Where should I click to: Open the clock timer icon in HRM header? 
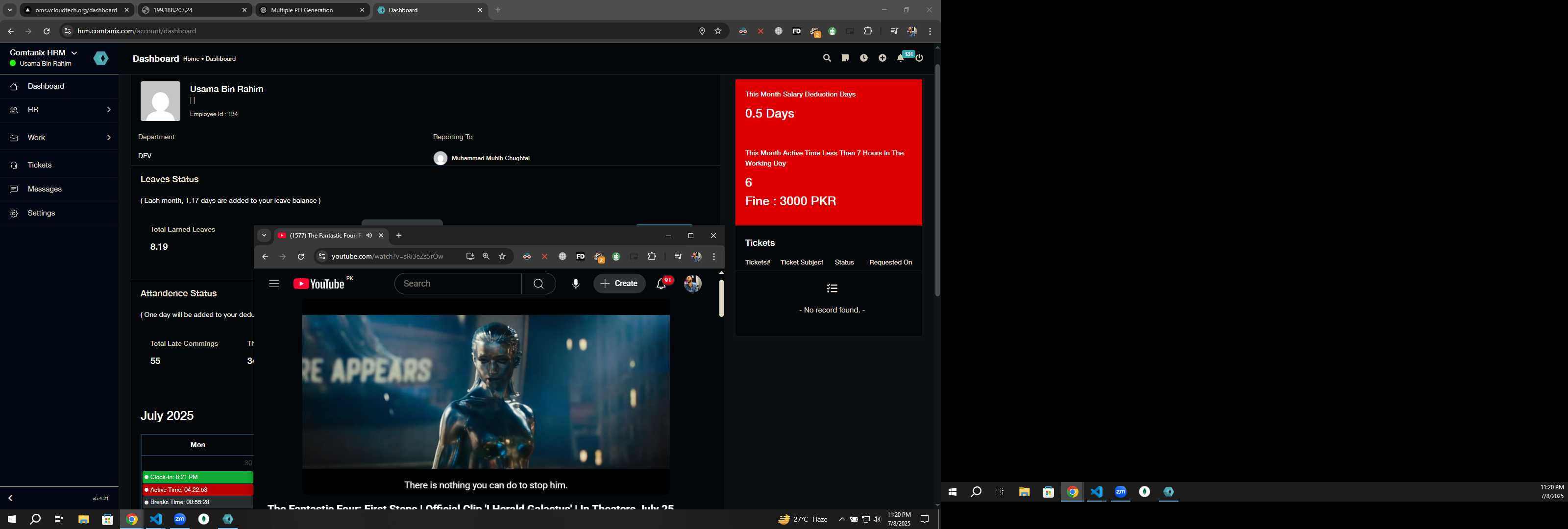tap(864, 58)
